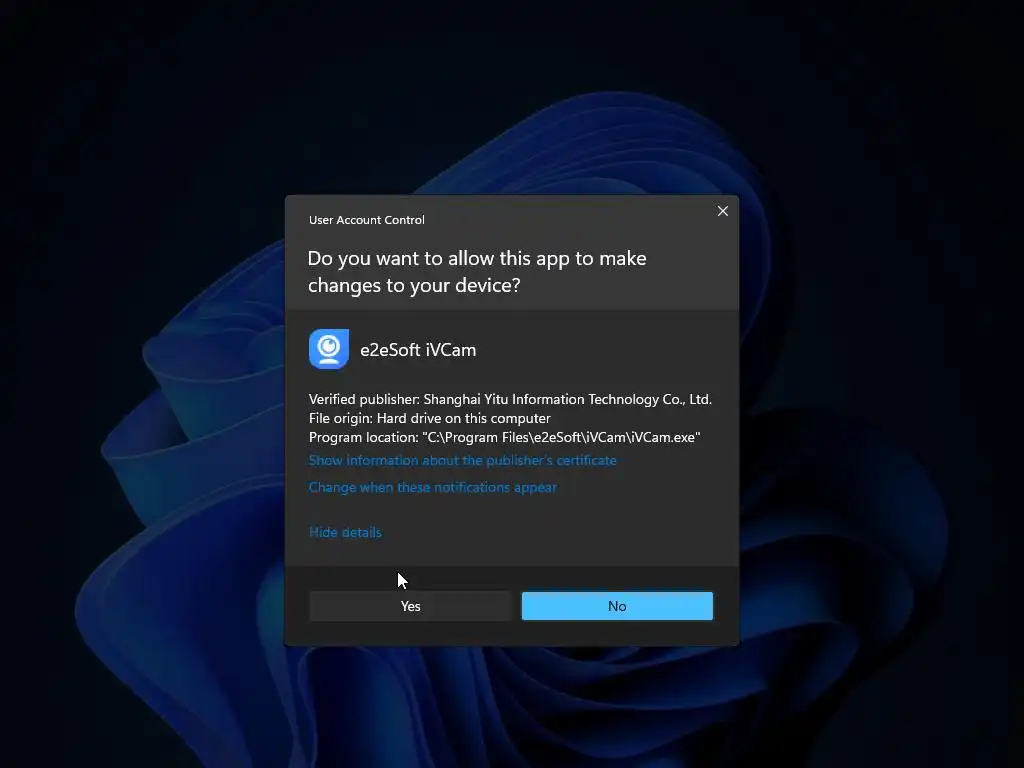Click the No button to deny changes
The width and height of the screenshot is (1024, 768).
tap(617, 606)
